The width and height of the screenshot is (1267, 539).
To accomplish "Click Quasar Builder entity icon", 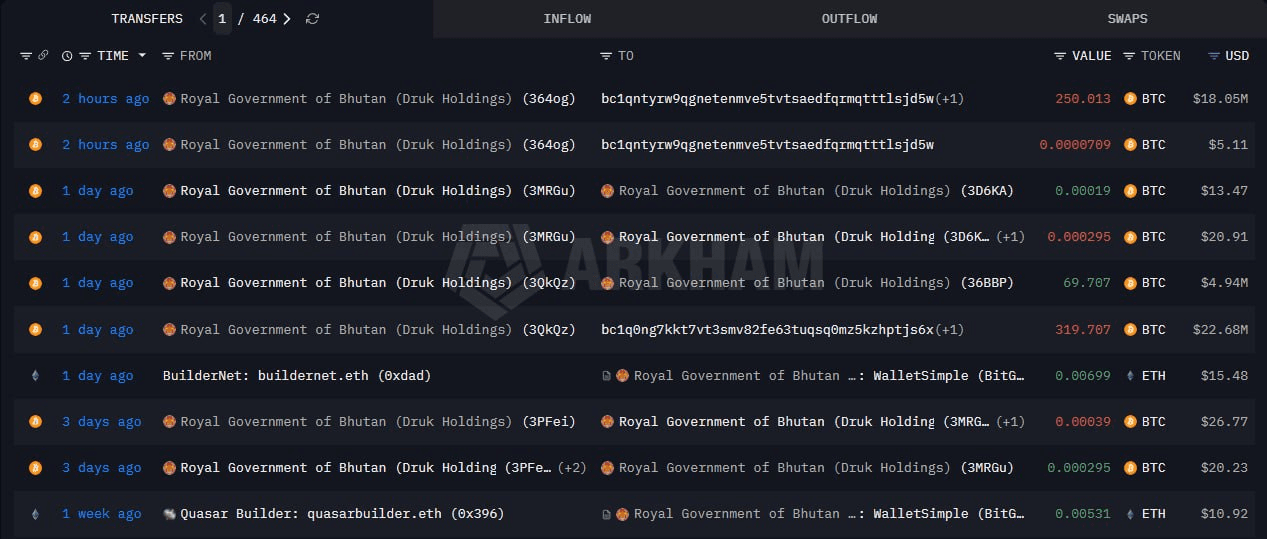I will click(169, 514).
